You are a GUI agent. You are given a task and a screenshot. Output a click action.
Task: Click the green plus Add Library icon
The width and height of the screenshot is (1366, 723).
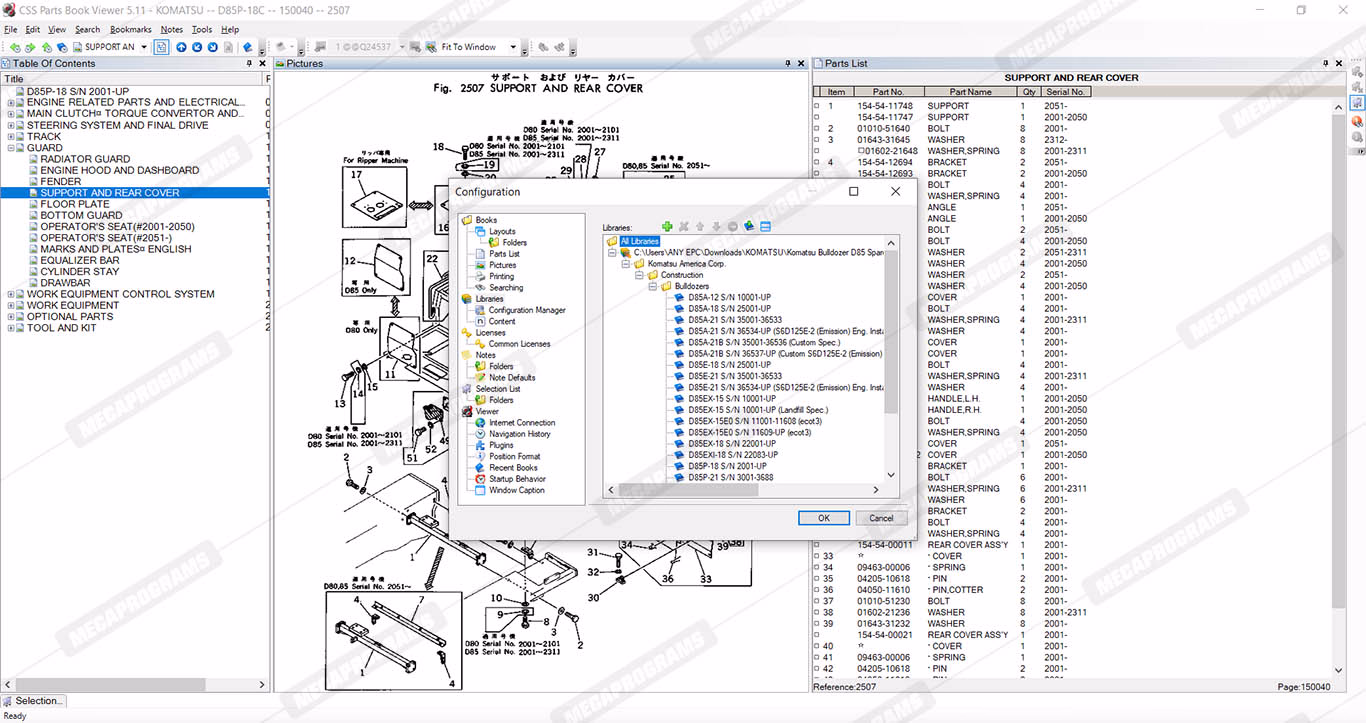point(668,227)
